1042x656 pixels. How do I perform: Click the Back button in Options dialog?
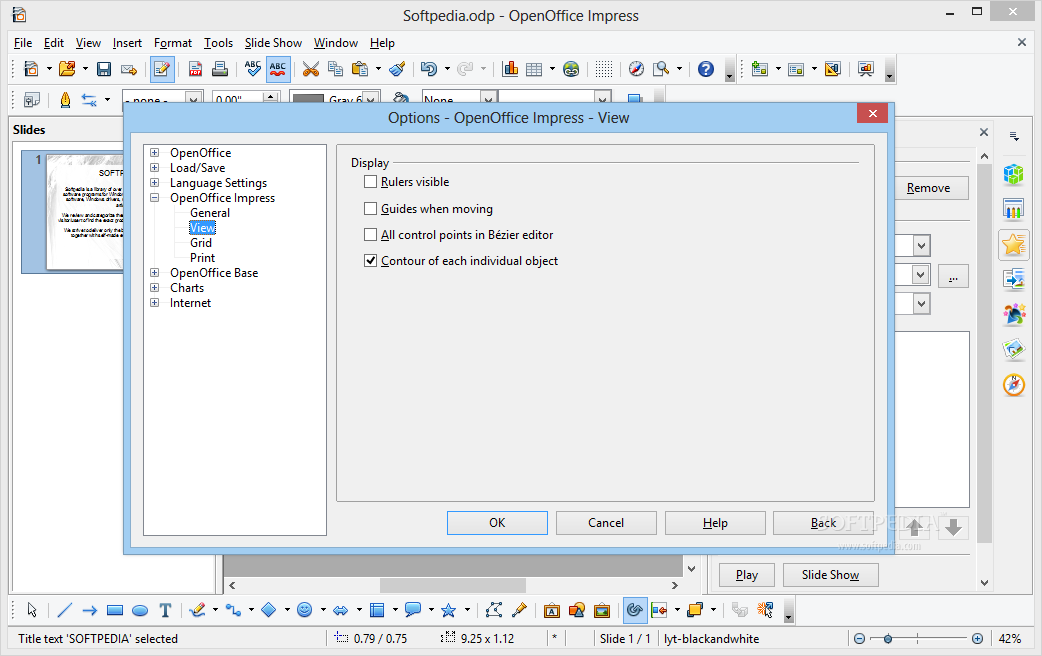[x=823, y=523]
